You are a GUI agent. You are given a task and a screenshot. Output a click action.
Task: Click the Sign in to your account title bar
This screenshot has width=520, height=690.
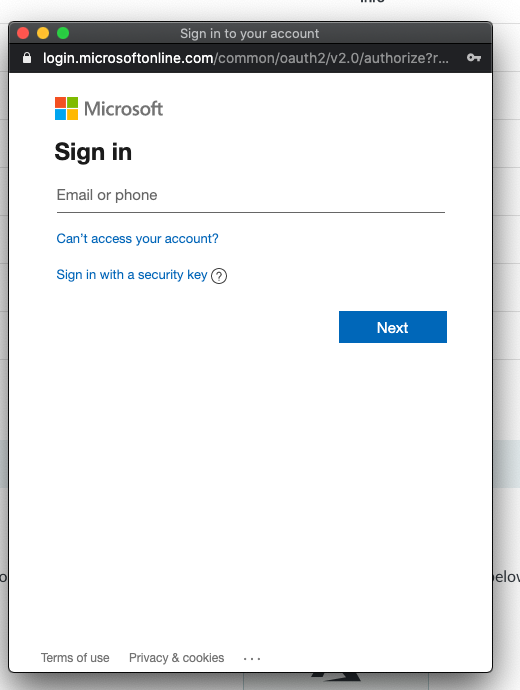point(249,33)
